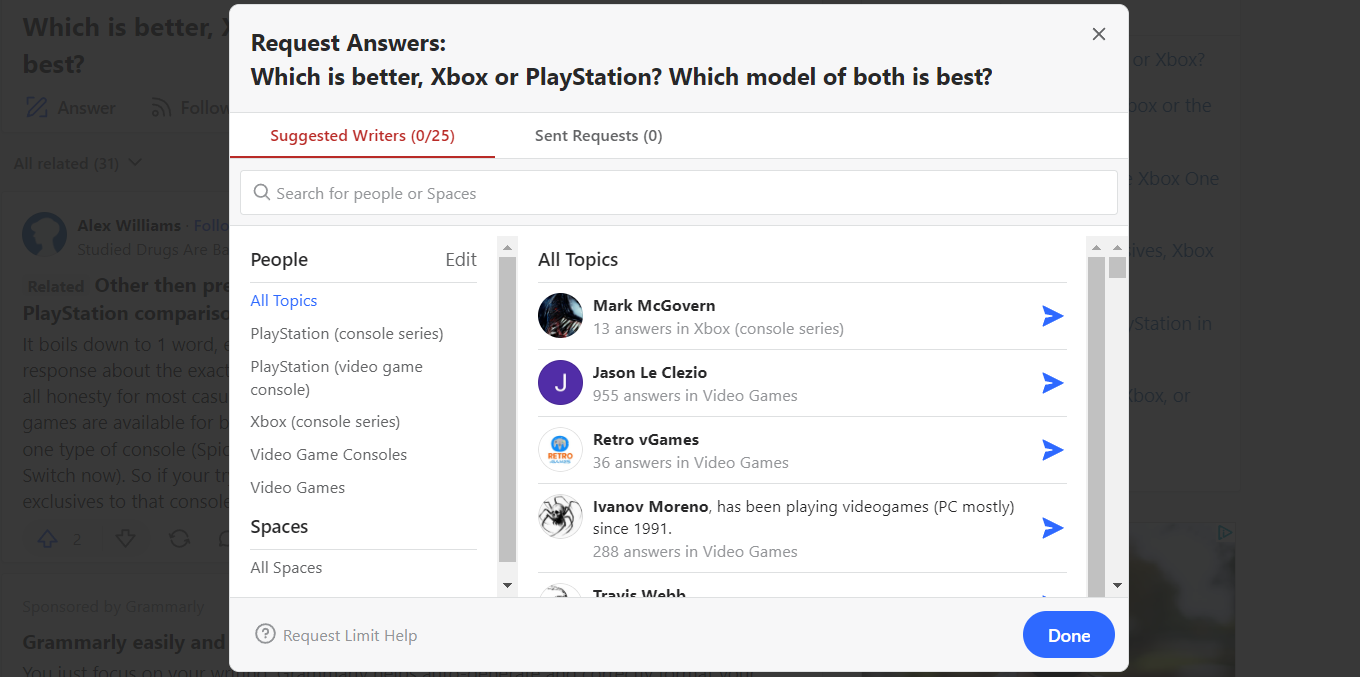Switch to Suggested Writers tab
Viewport: 1360px width, 677px height.
pyautogui.click(x=362, y=136)
